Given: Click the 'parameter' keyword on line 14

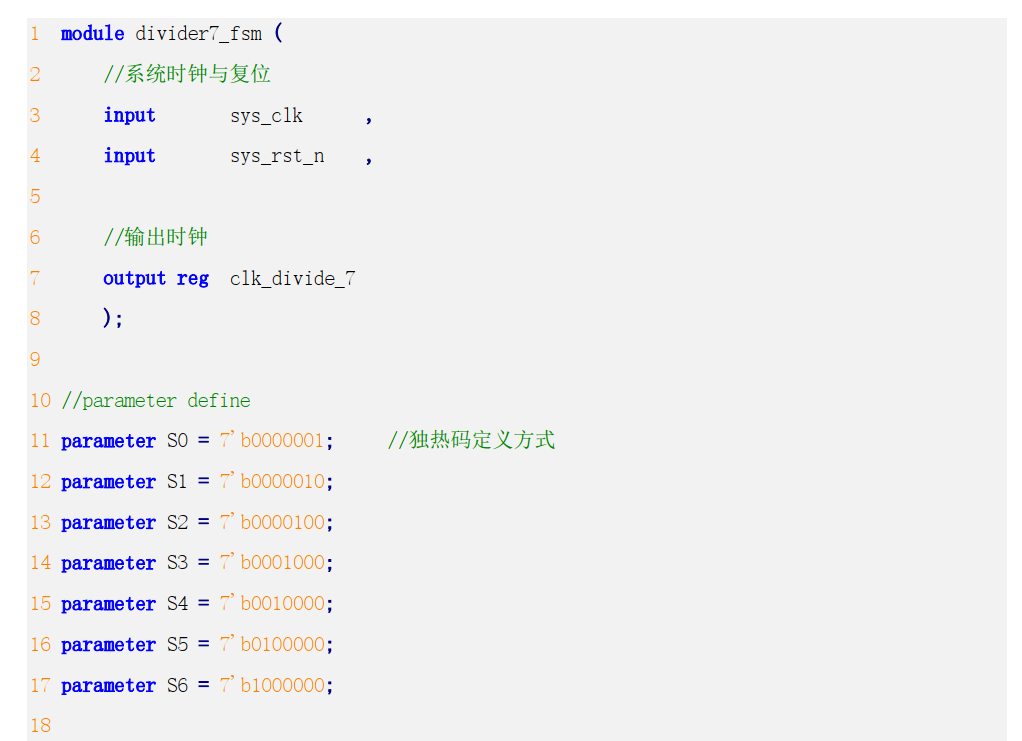Looking at the screenshot, I should pos(108,564).
